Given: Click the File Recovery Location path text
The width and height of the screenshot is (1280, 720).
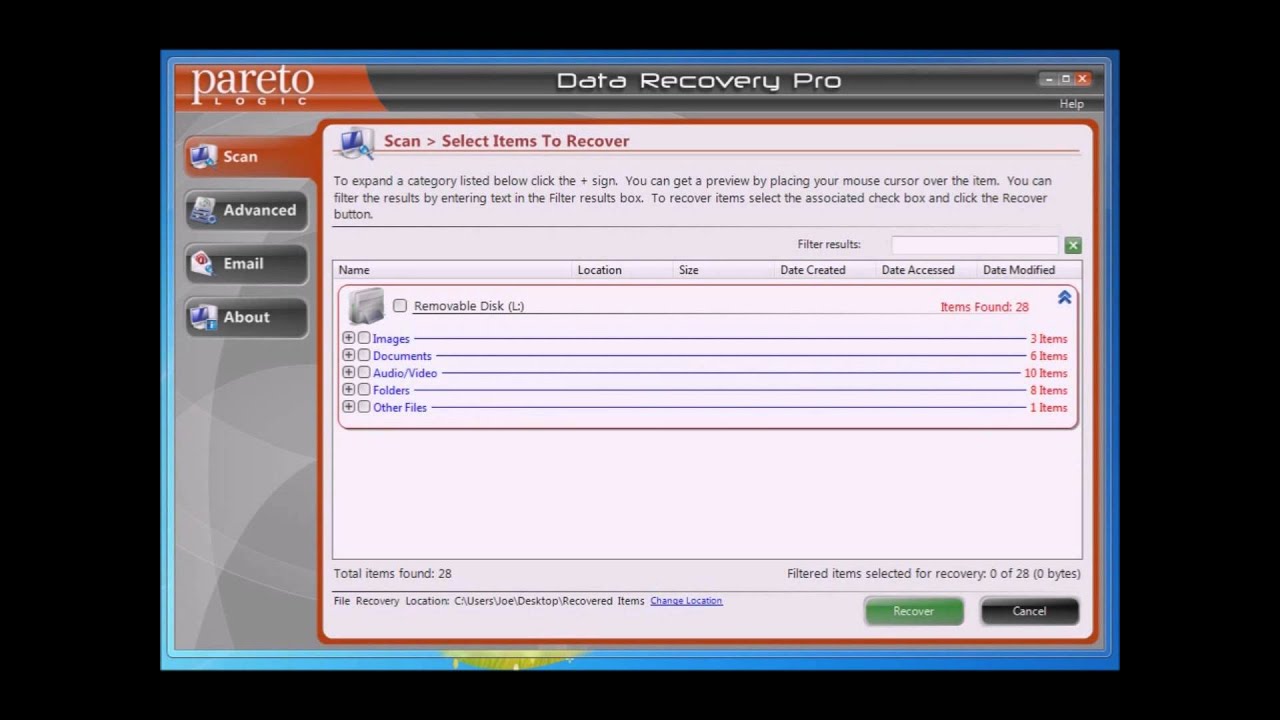Looking at the screenshot, I should [x=549, y=601].
